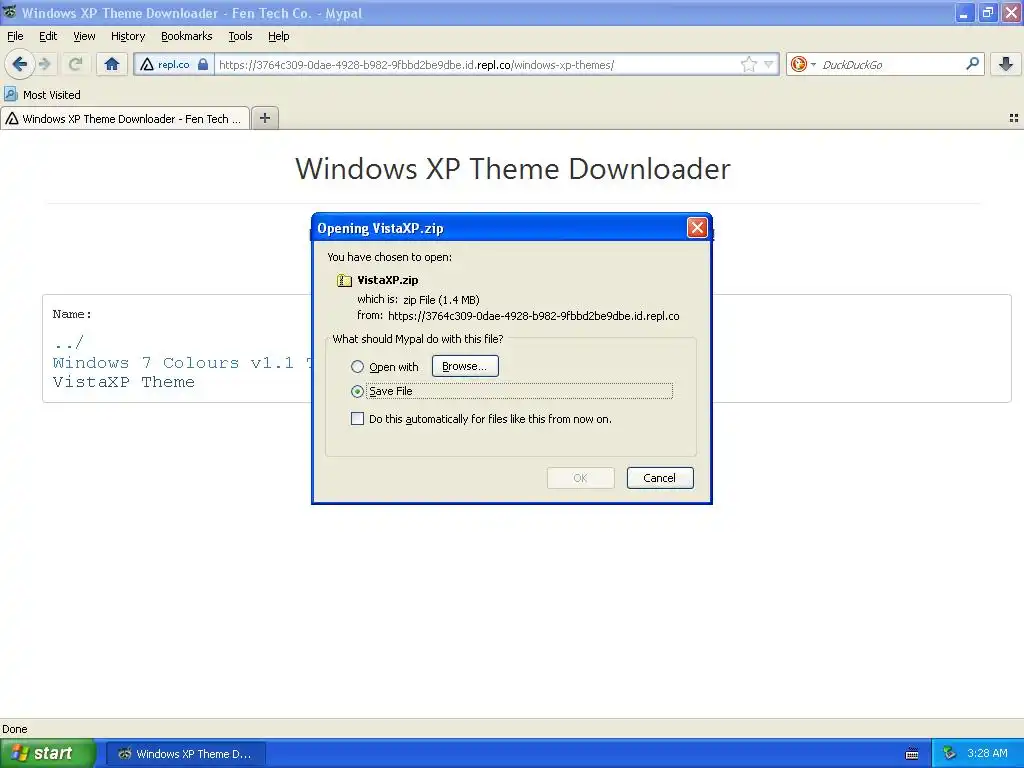1024x768 pixels.
Task: Open the Help menu
Action: [278, 37]
